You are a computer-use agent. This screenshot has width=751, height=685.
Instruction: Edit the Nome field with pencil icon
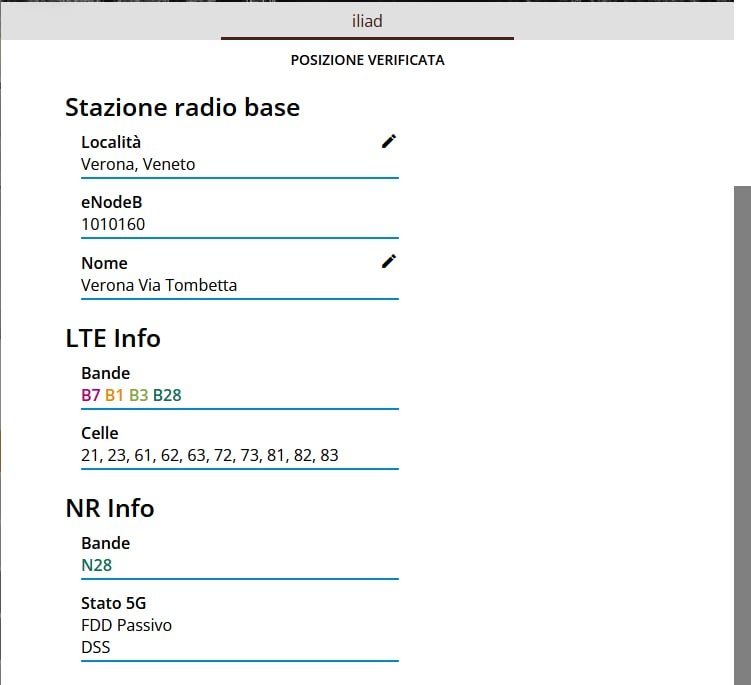click(x=388, y=262)
